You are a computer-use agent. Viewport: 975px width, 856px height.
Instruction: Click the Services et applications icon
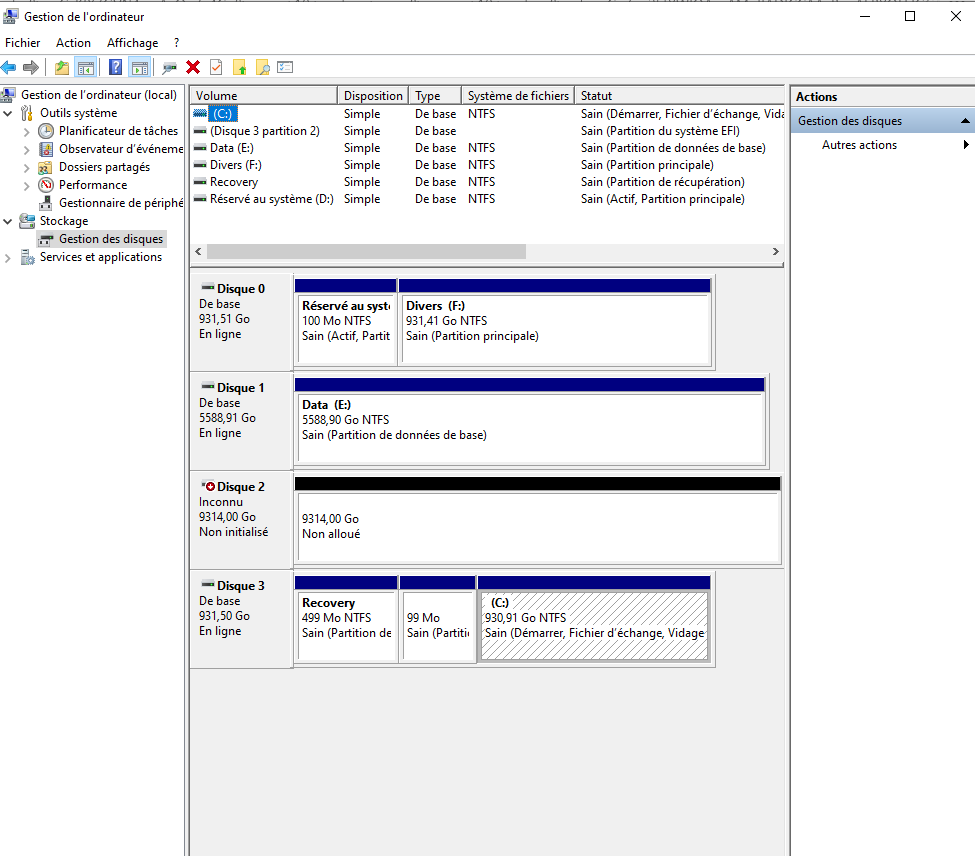27,257
